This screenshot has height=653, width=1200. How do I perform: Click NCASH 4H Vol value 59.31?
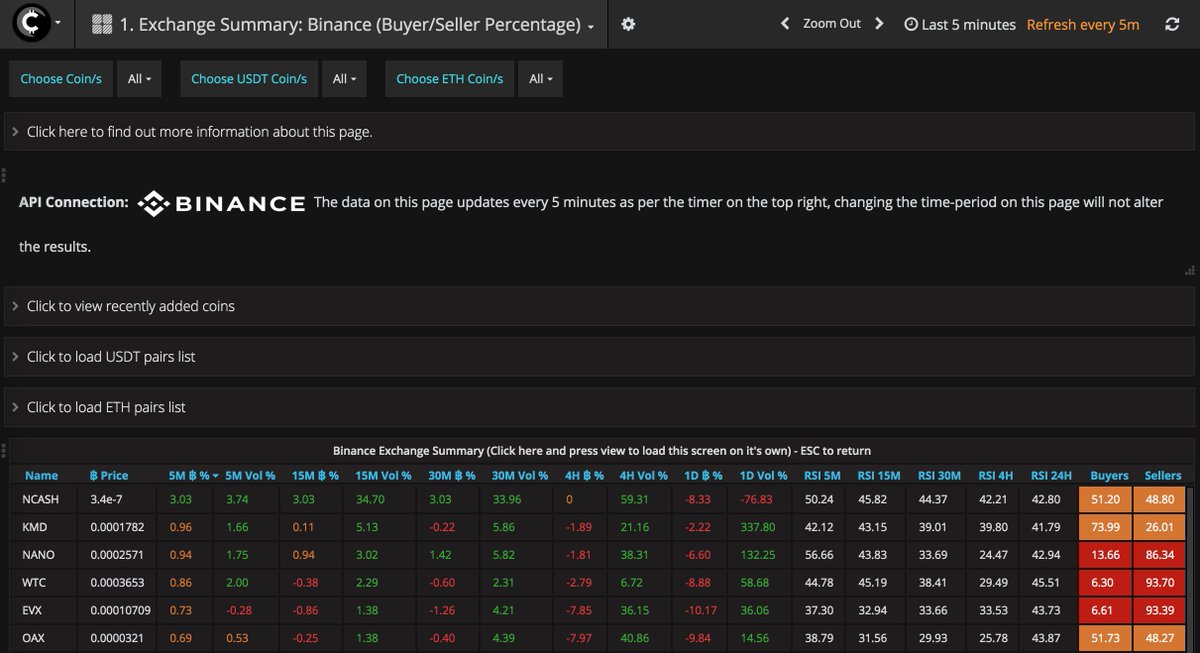634,499
